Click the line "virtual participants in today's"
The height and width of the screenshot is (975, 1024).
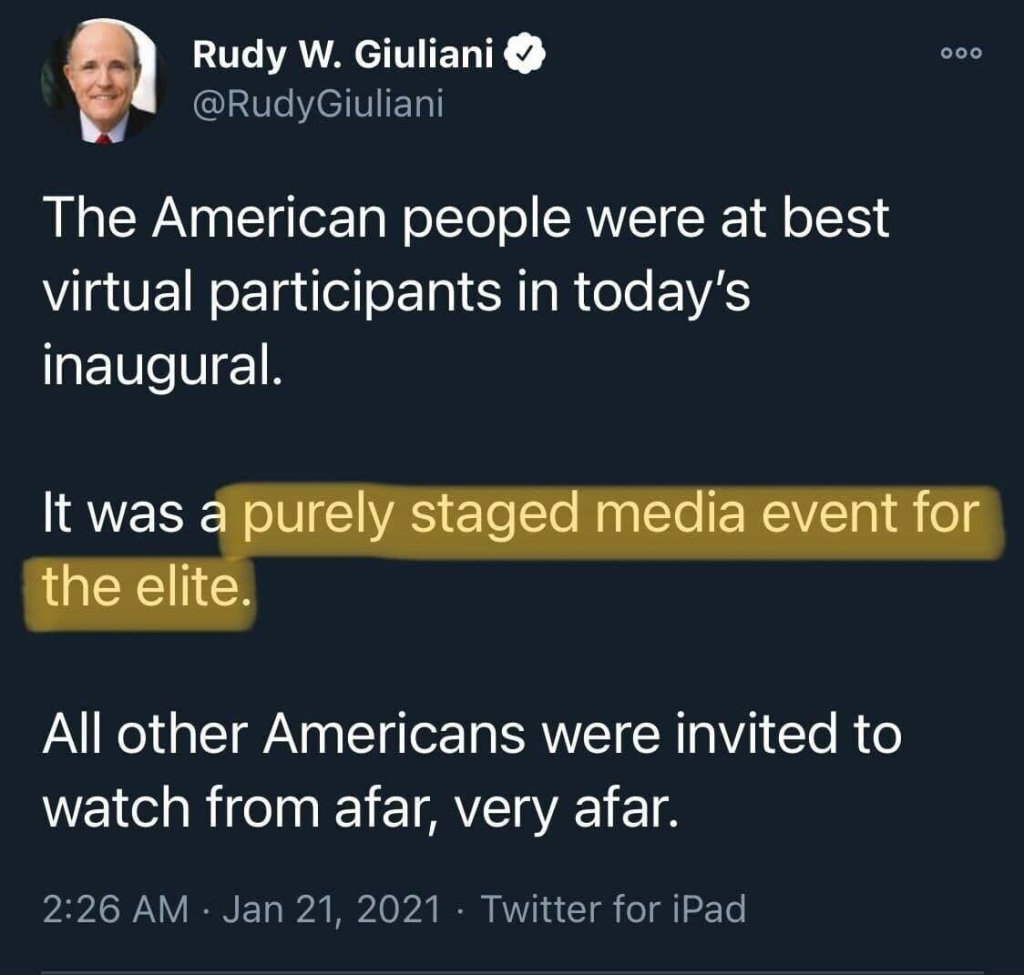coord(395,292)
